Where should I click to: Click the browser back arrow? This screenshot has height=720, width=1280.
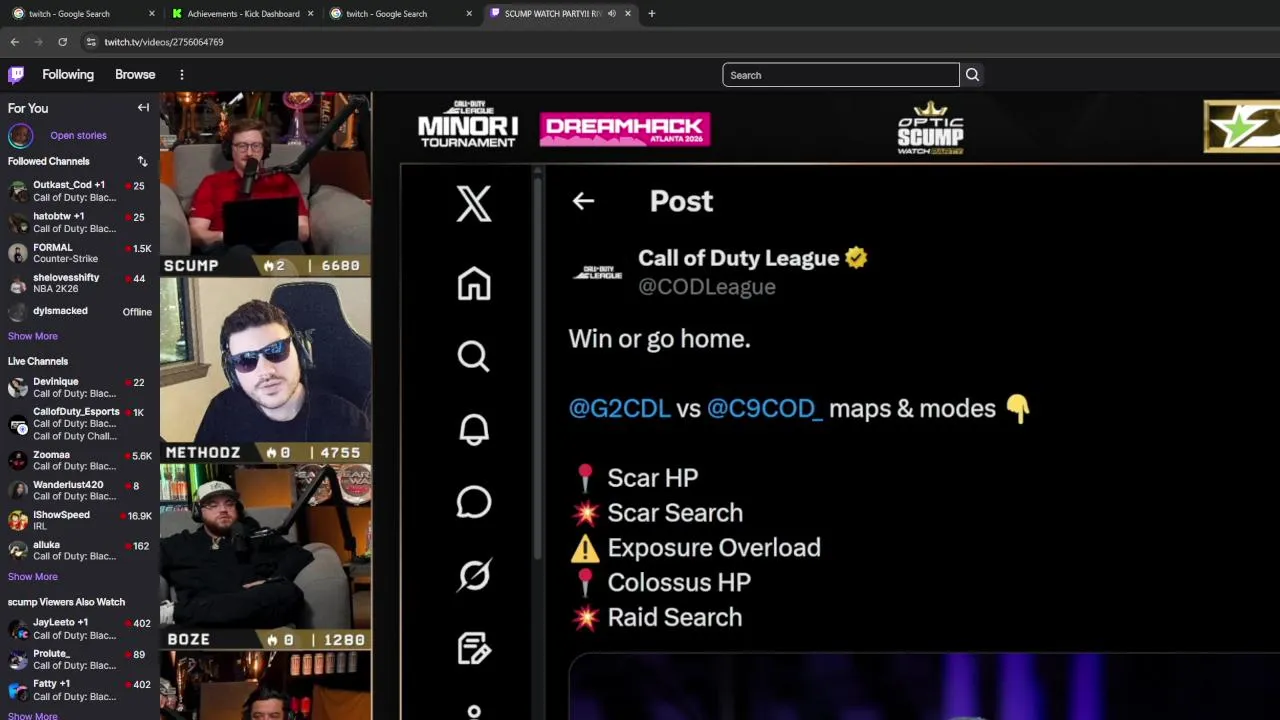tap(15, 42)
